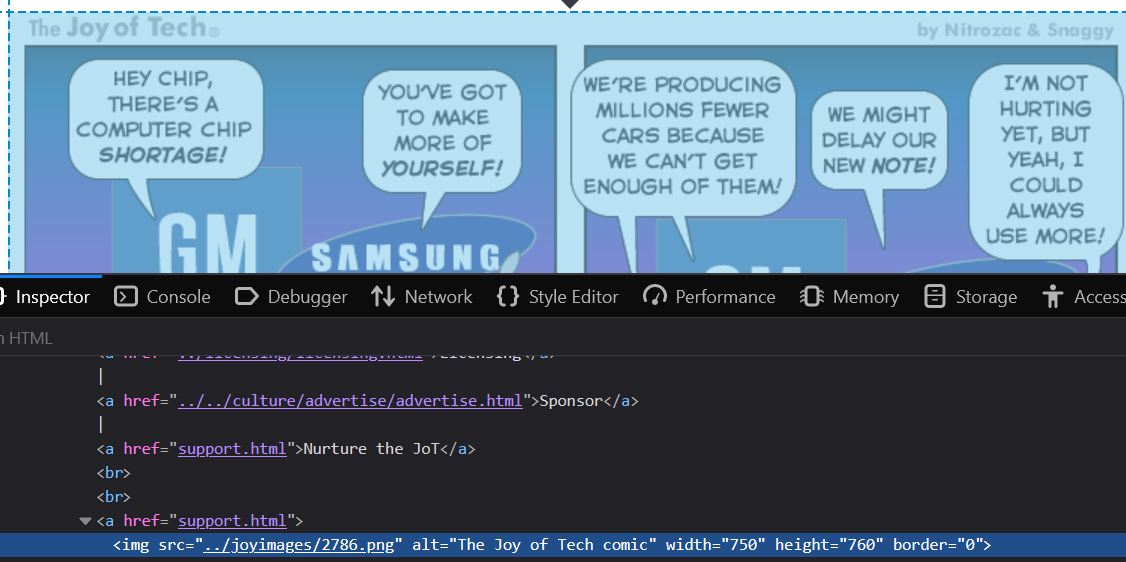1126x562 pixels.
Task: Open the Style Editor tab
Action: coord(557,296)
